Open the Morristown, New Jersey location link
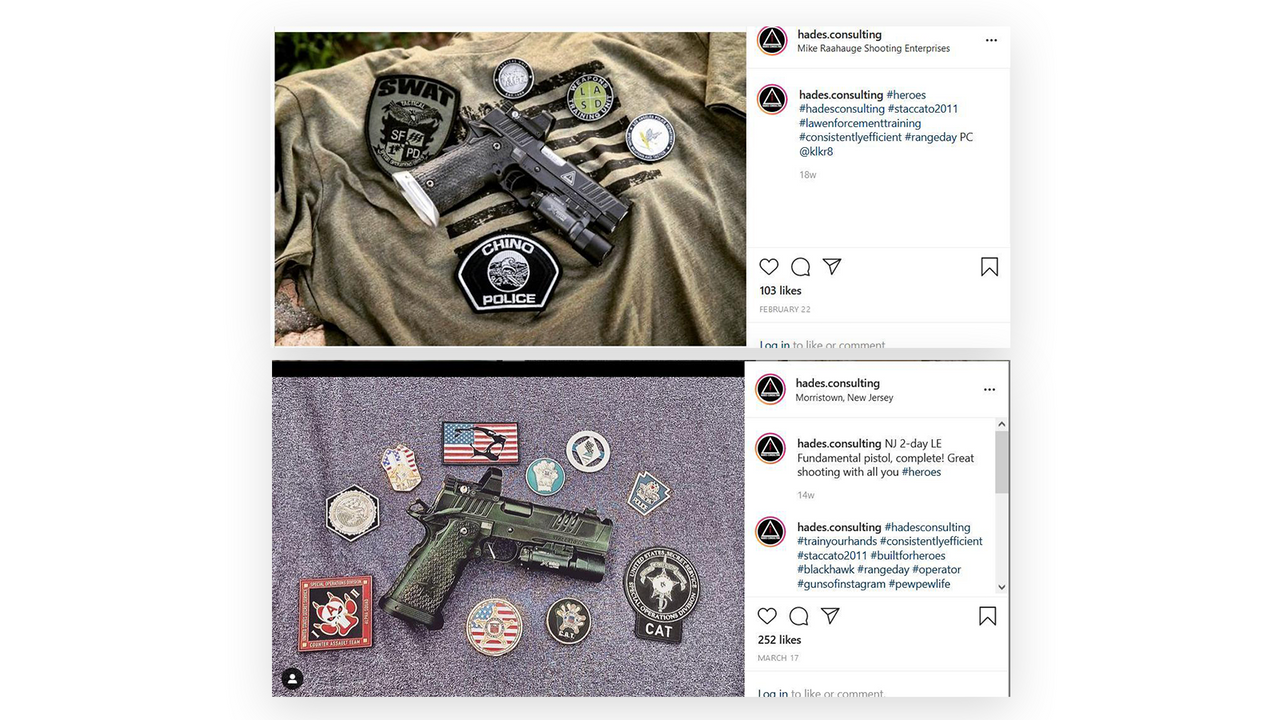This screenshot has height=720, width=1280. pyautogui.click(x=845, y=398)
